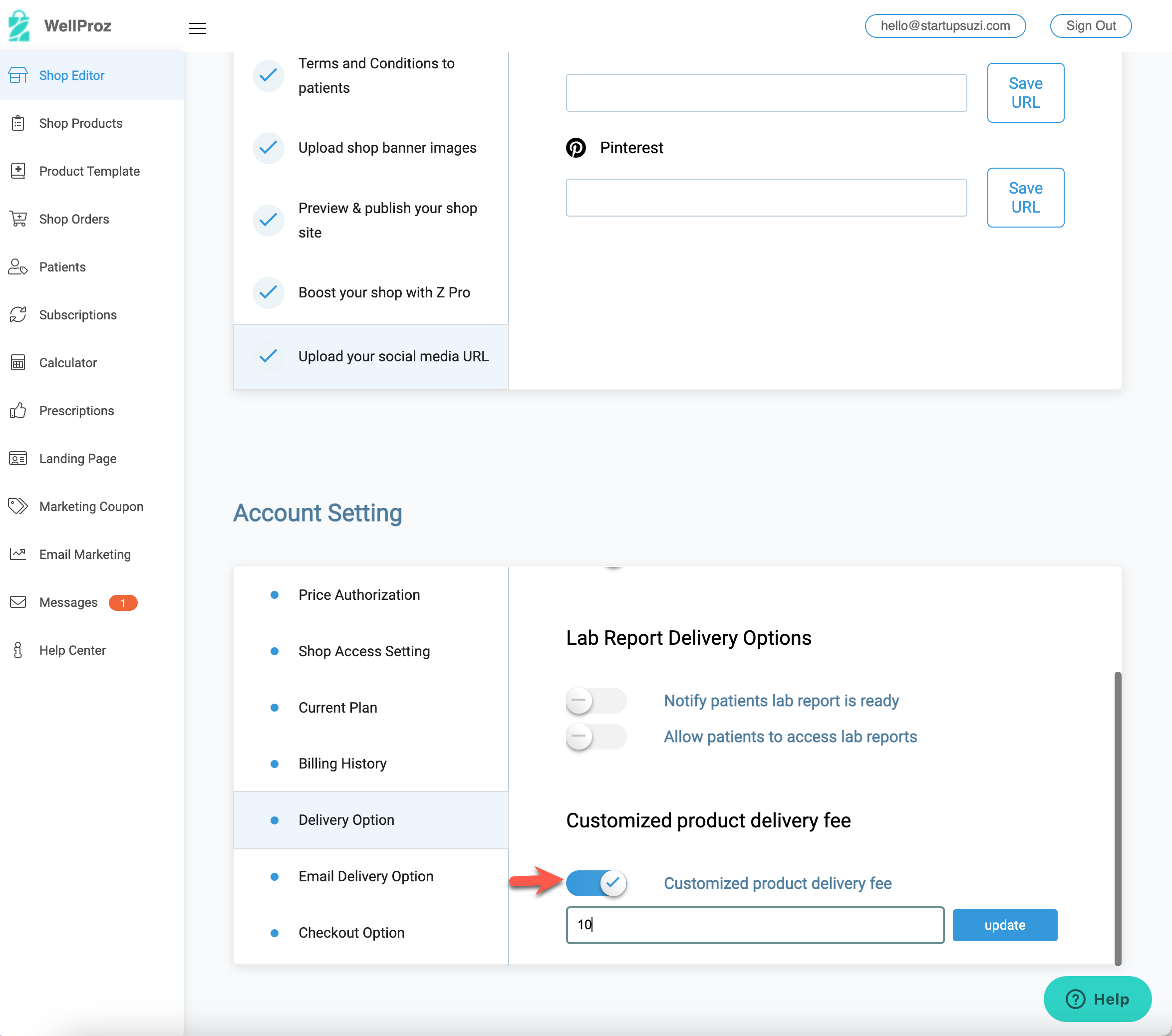The image size is (1172, 1036).
Task: Click the Account Setting panel scrollbar
Action: tap(1118, 818)
